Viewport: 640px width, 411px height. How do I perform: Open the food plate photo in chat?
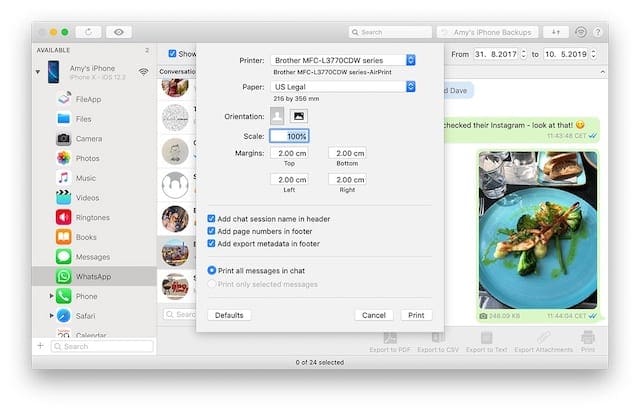click(x=538, y=230)
